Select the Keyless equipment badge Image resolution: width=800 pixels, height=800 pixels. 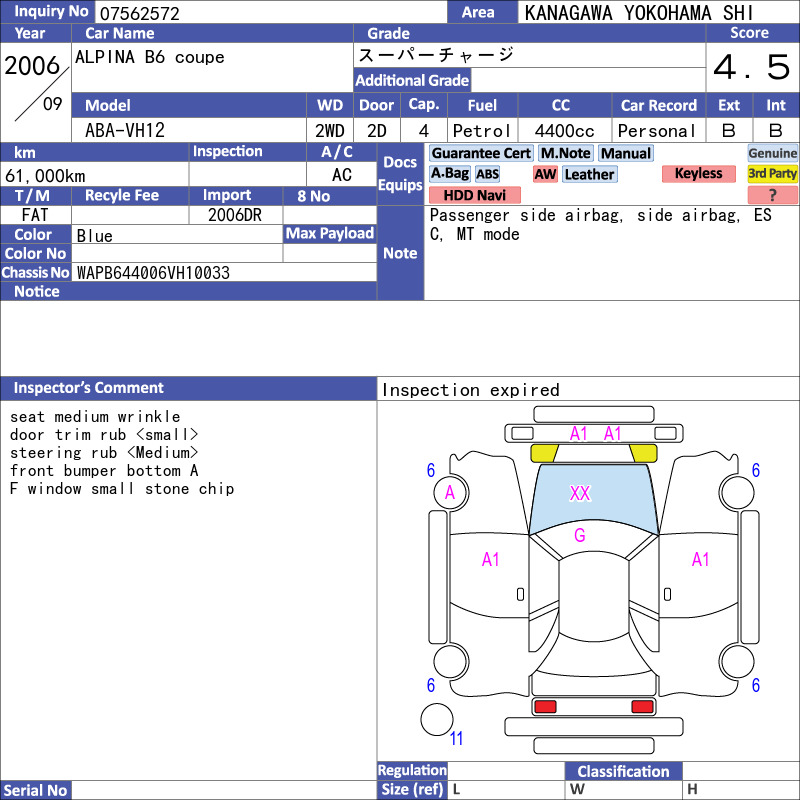(698, 173)
